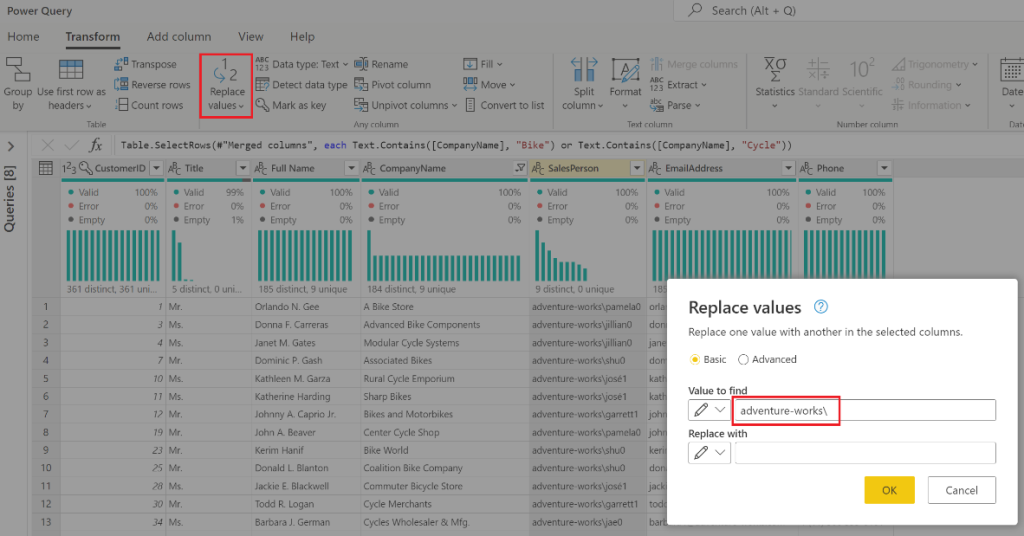Screen dimensions: 1024x536
Task: Click the Search box
Action: pyautogui.click(x=848, y=10)
